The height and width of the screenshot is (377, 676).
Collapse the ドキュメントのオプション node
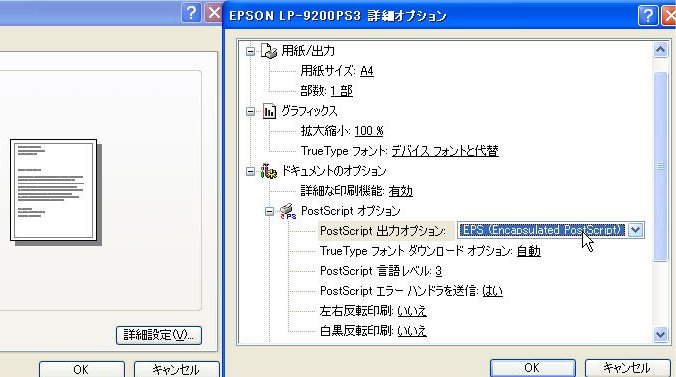click(250, 171)
